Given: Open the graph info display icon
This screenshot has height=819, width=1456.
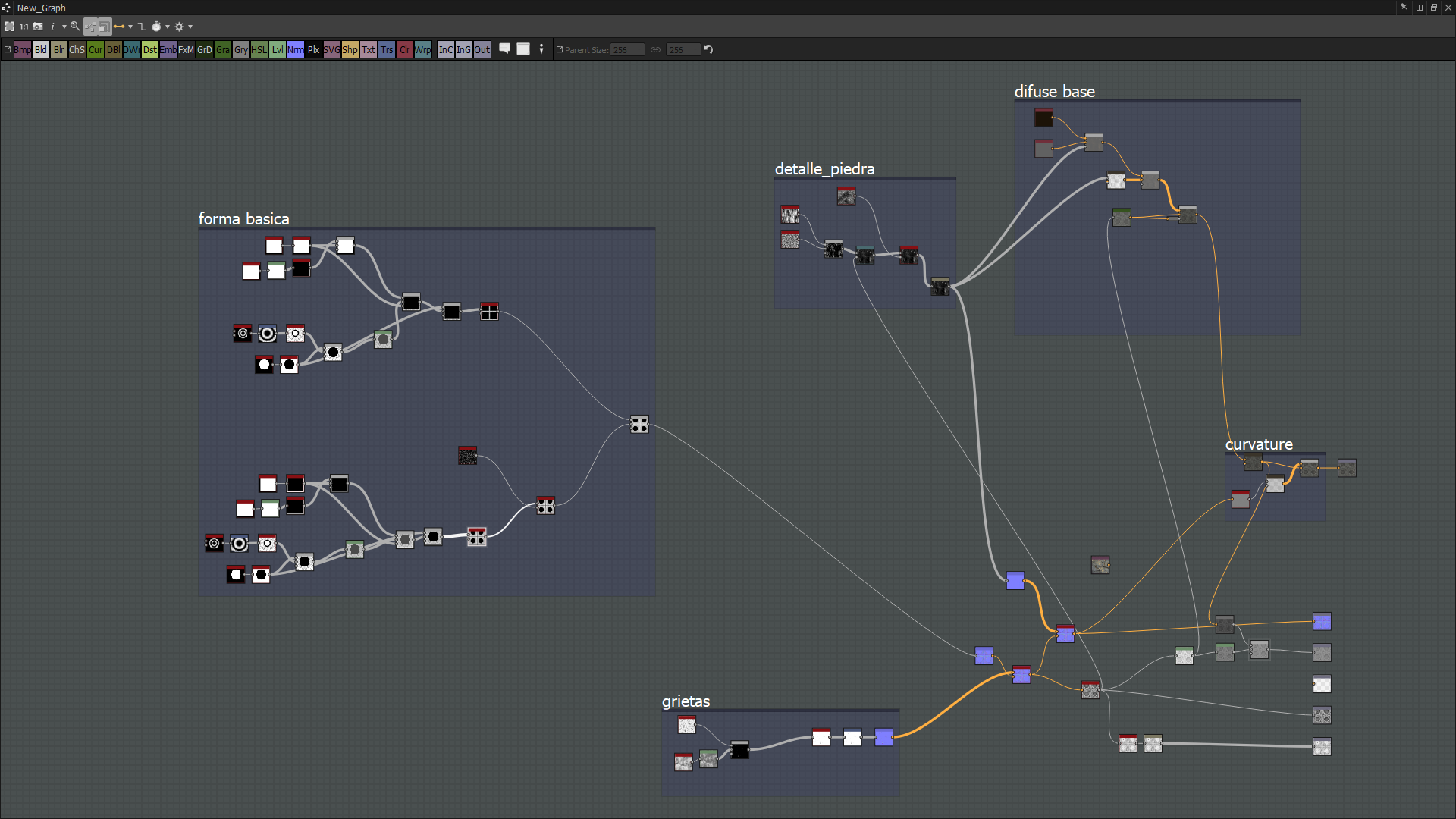Looking at the screenshot, I should (52, 27).
